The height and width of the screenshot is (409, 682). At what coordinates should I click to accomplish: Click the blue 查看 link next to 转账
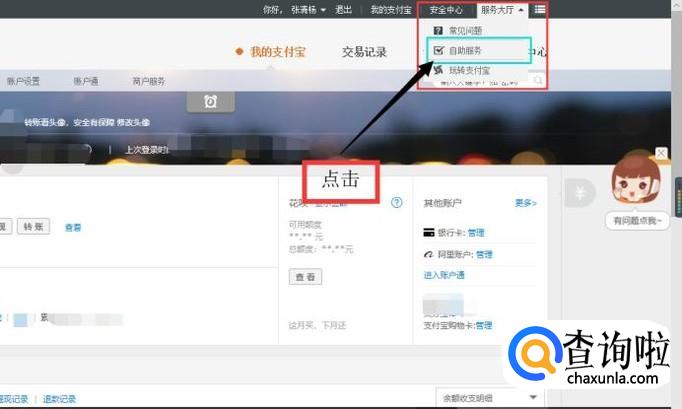(73, 227)
